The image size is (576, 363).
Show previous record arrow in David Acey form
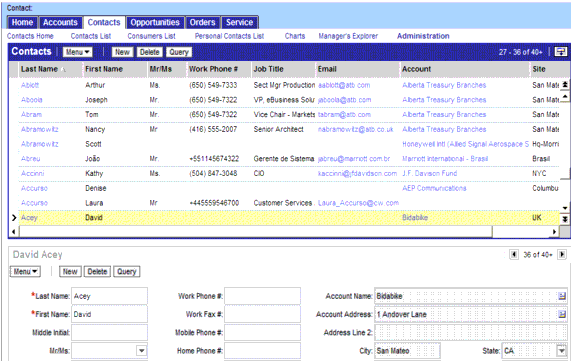point(514,254)
